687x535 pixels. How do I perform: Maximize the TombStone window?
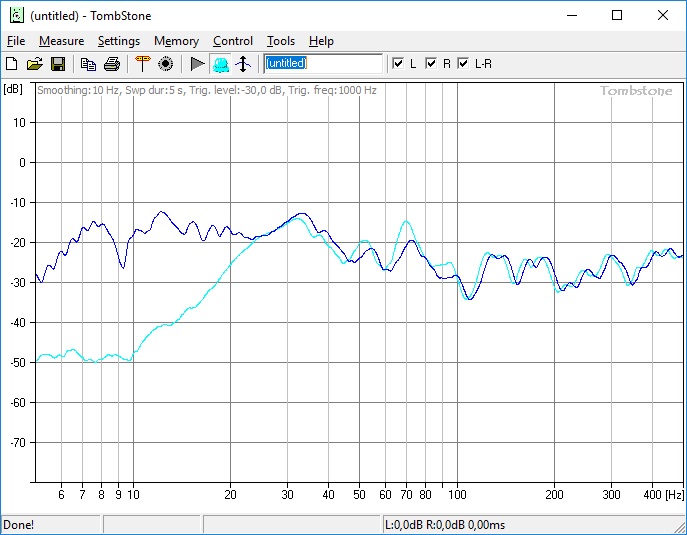[x=617, y=15]
